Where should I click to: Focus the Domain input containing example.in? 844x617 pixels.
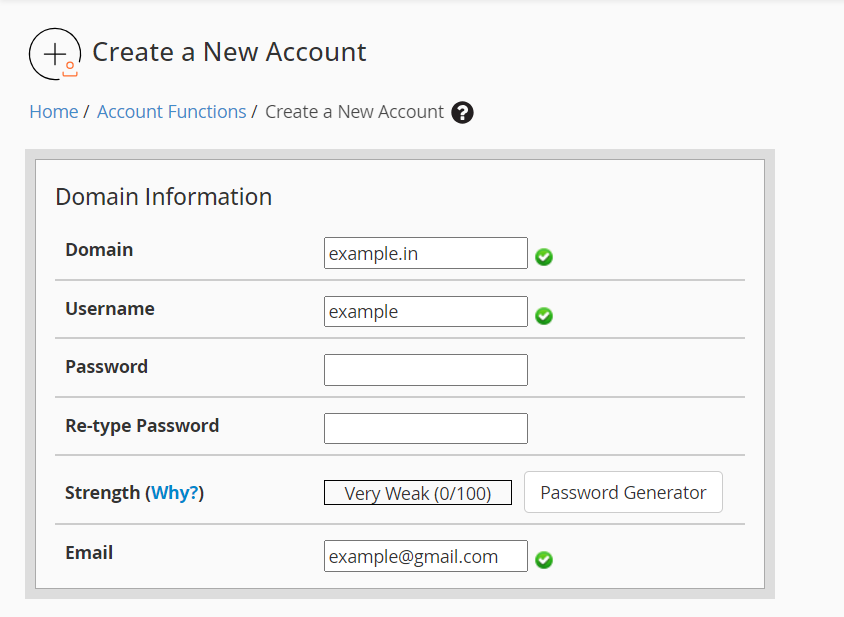click(x=425, y=253)
